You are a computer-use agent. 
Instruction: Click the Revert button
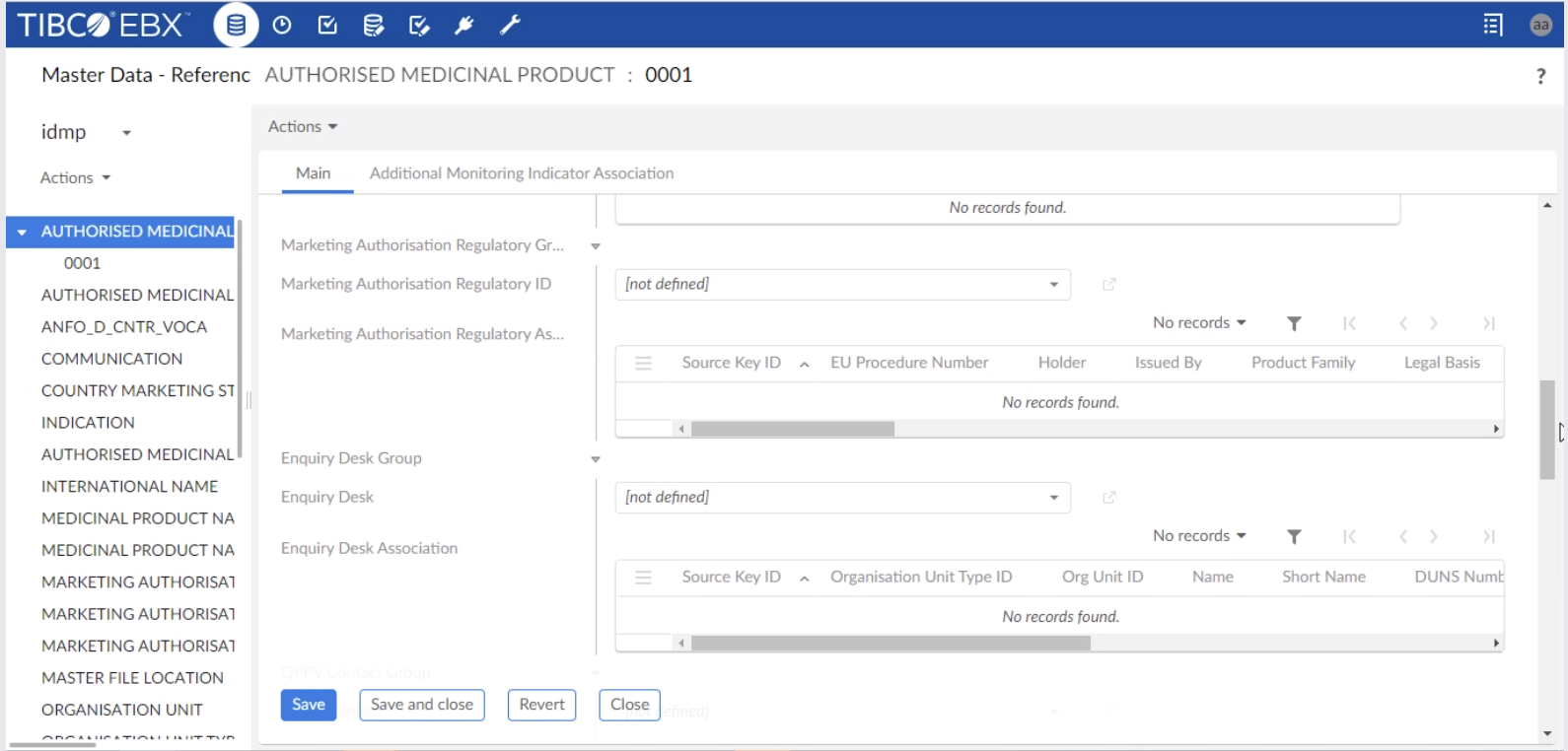coord(541,705)
